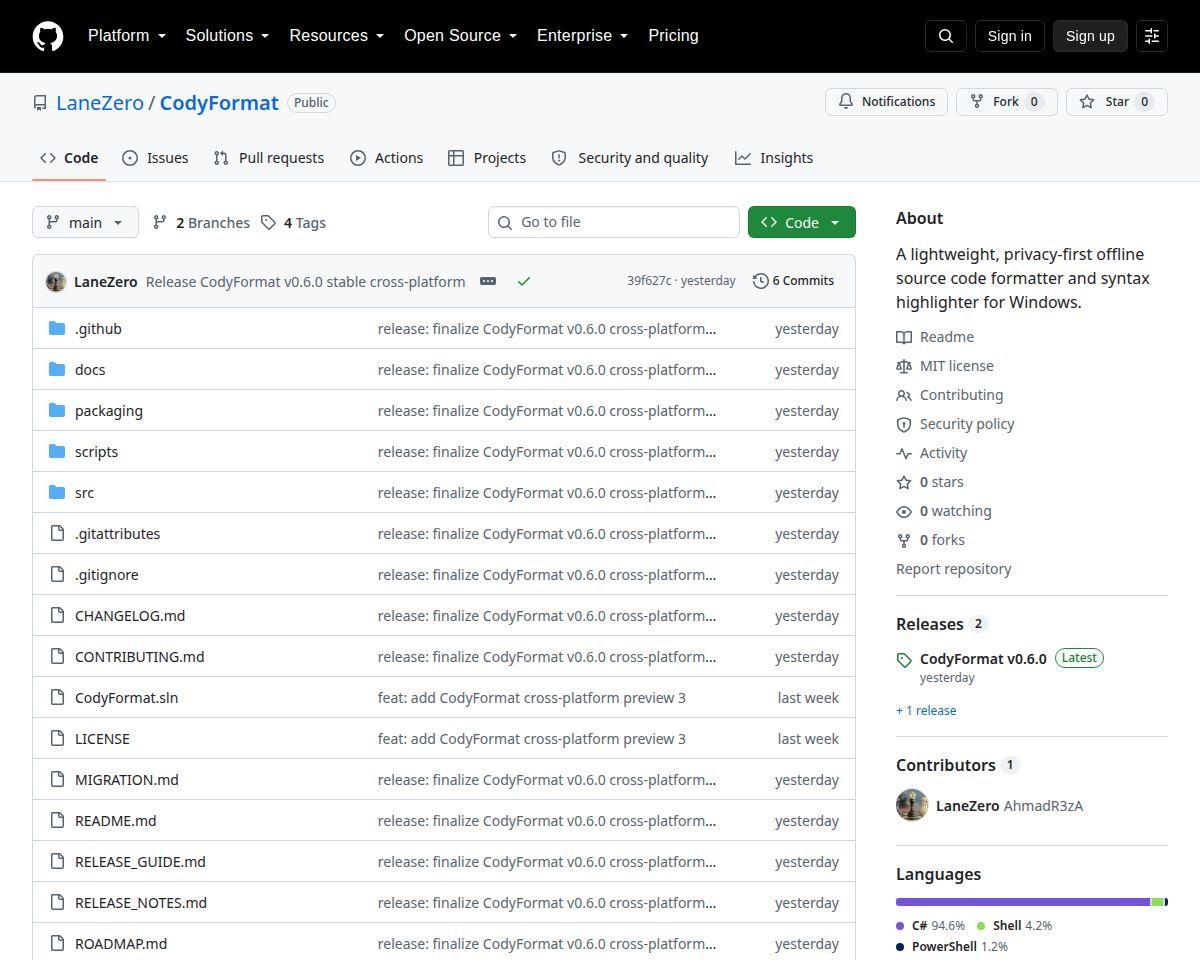This screenshot has height=960, width=1200.
Task: Open the search magnifier button
Action: (946, 36)
